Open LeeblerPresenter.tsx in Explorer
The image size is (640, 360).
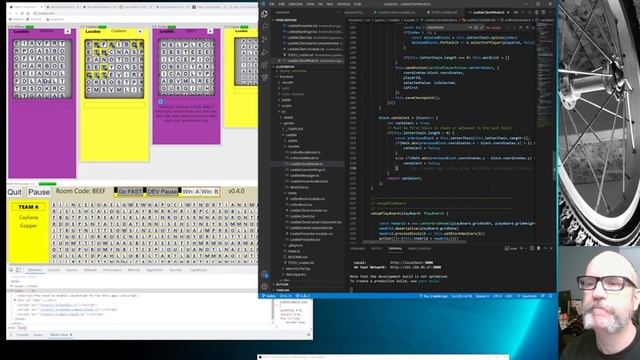305,240
